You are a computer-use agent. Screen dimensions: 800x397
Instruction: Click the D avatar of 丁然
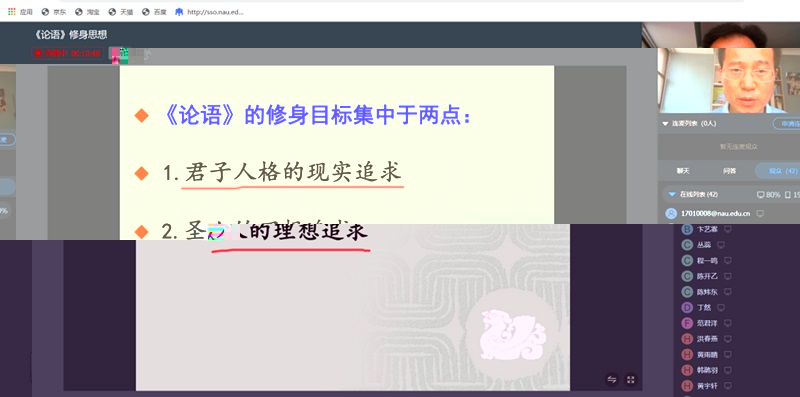[687, 308]
